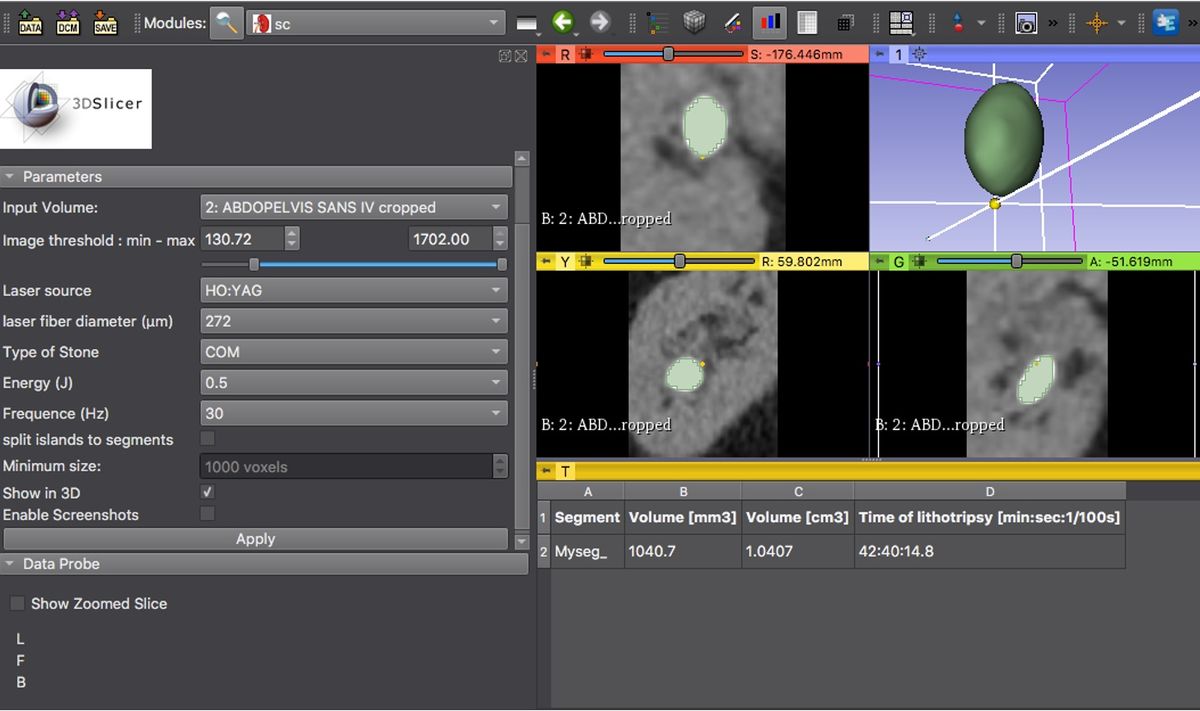Select the crosshair navigation icon
The height and width of the screenshot is (711, 1200).
[x=1096, y=21]
